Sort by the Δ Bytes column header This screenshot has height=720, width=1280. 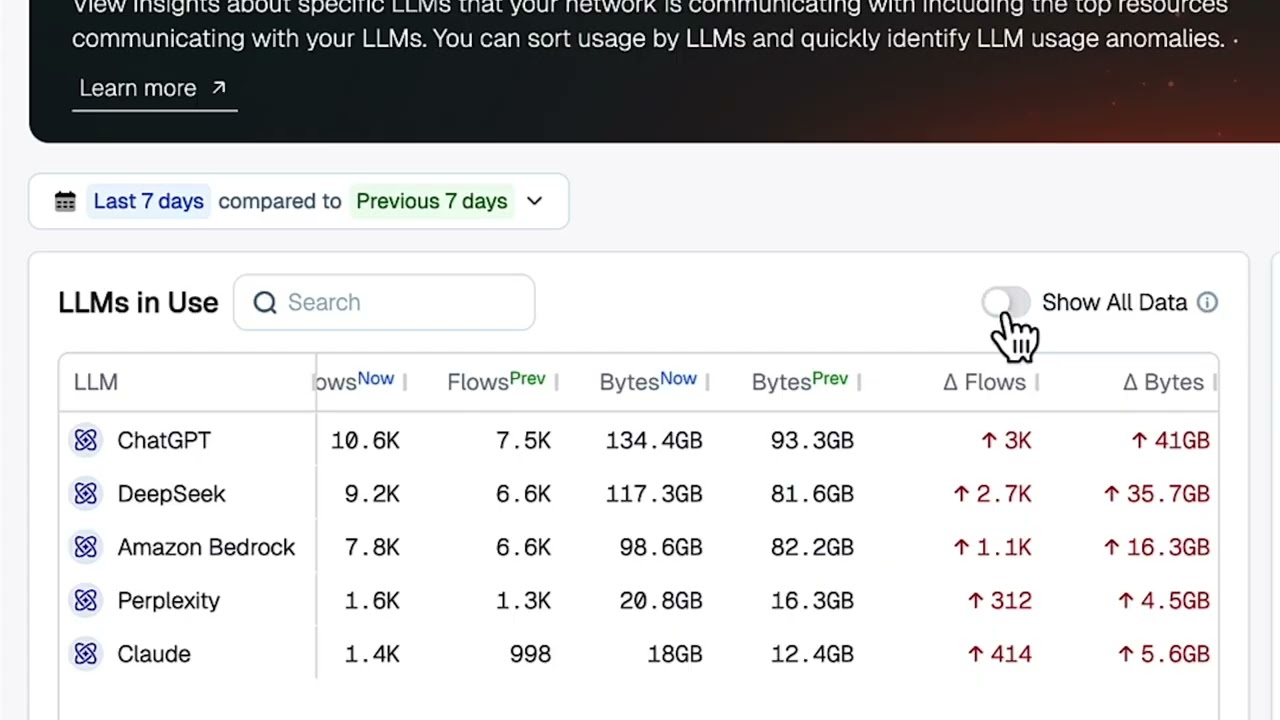[x=1164, y=382]
